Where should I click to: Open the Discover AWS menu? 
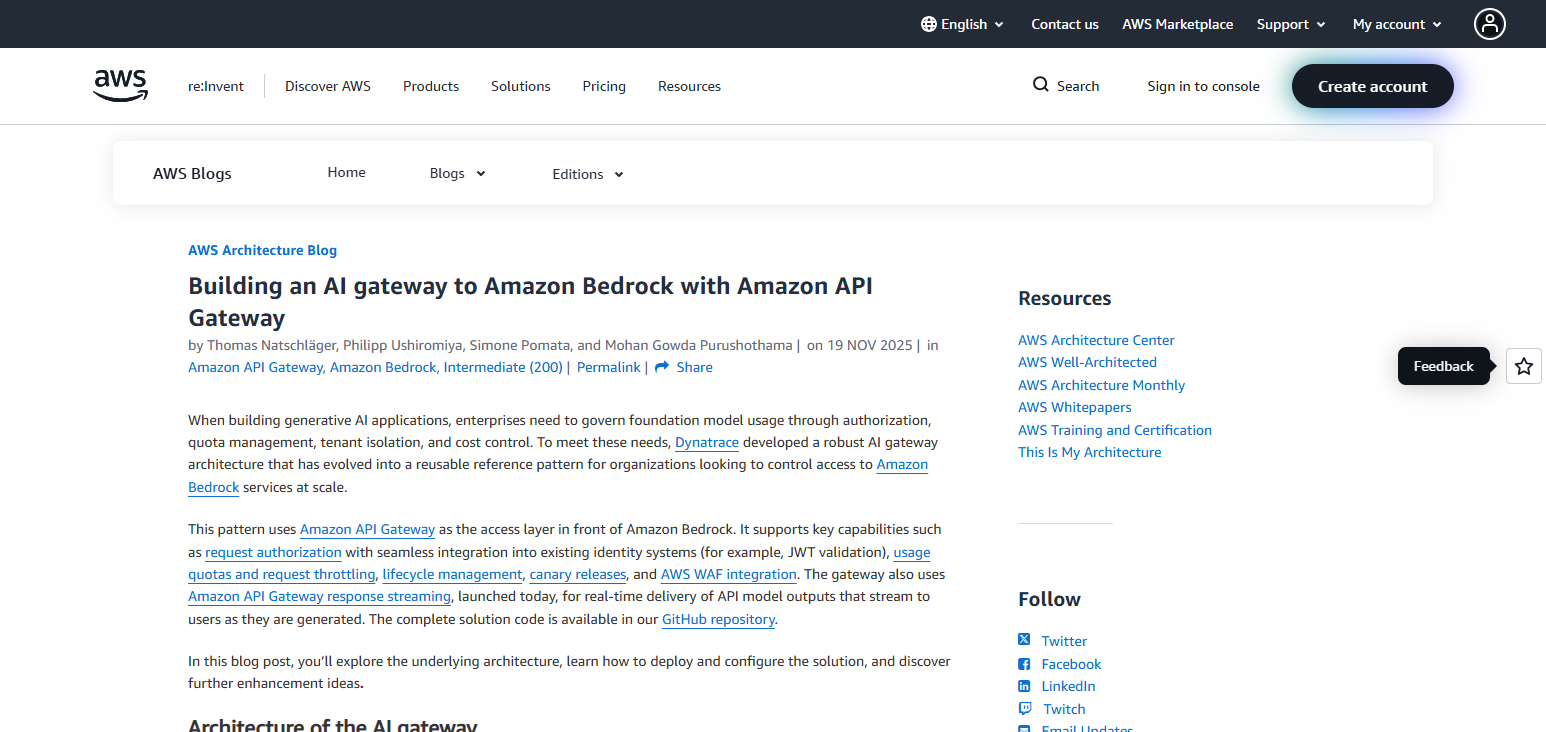[328, 86]
